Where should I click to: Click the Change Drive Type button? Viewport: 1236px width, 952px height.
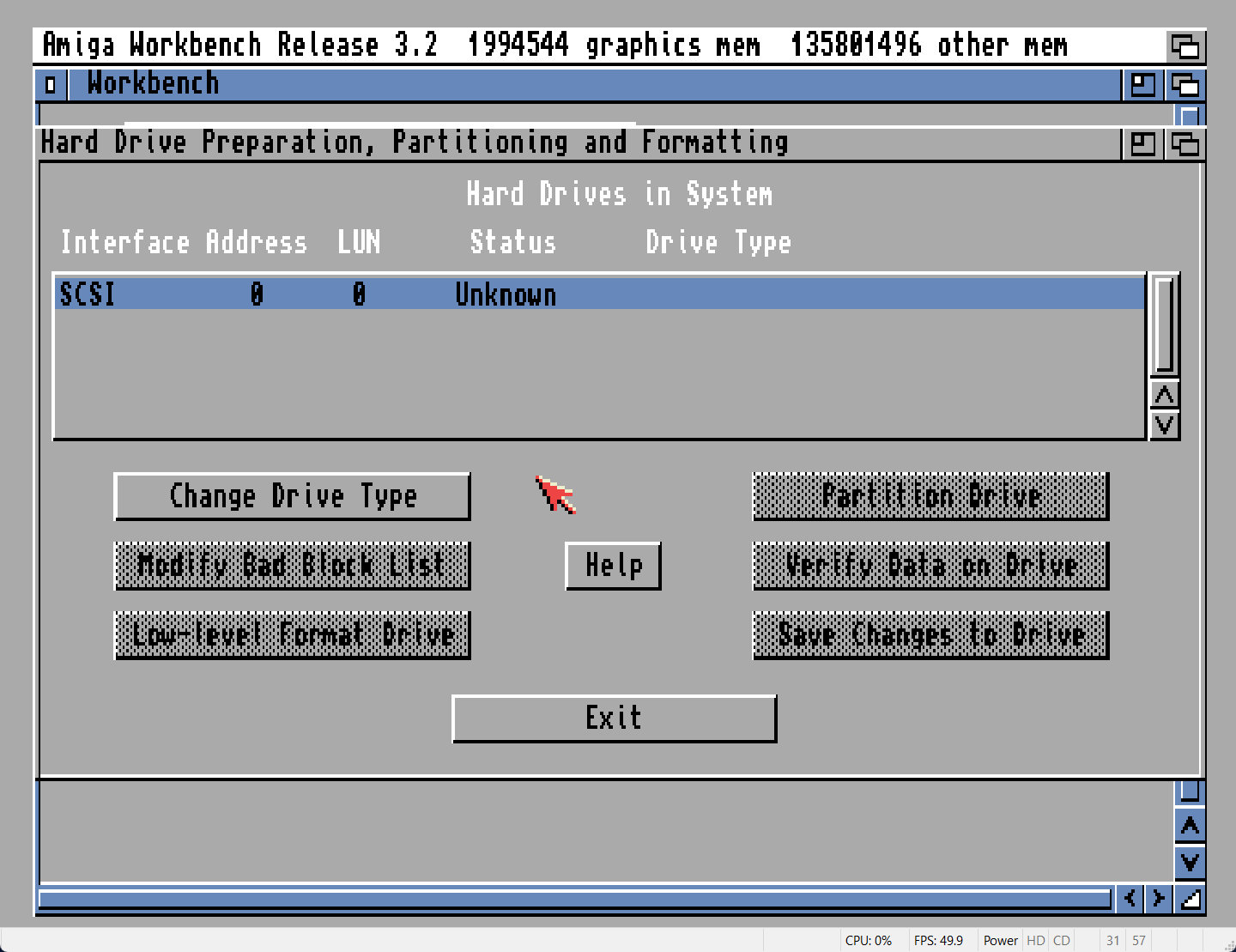tap(292, 496)
